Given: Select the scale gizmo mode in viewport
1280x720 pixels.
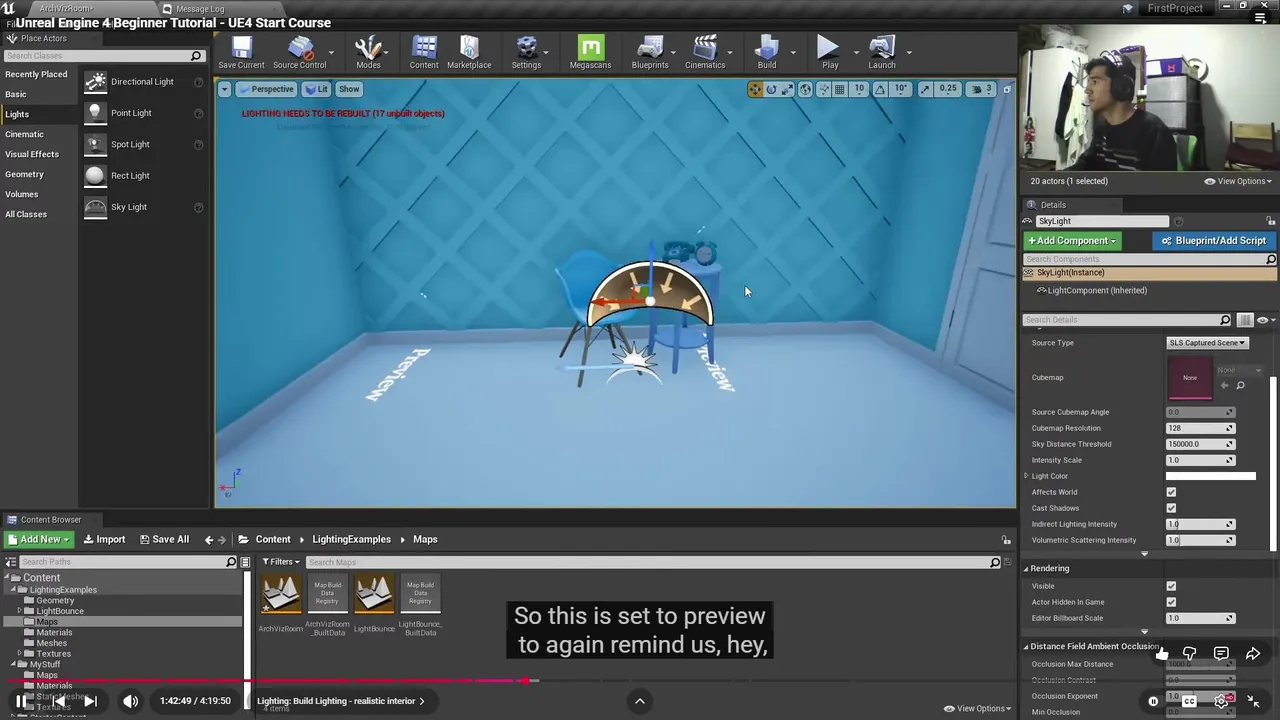Looking at the screenshot, I should coord(787,89).
